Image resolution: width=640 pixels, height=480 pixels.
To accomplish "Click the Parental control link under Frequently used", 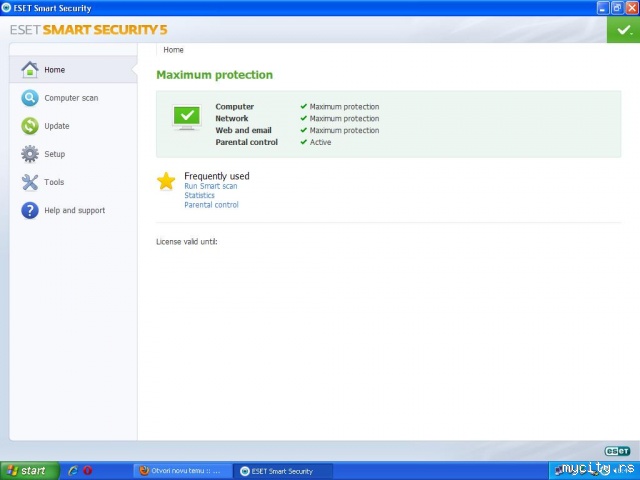I will 211,204.
